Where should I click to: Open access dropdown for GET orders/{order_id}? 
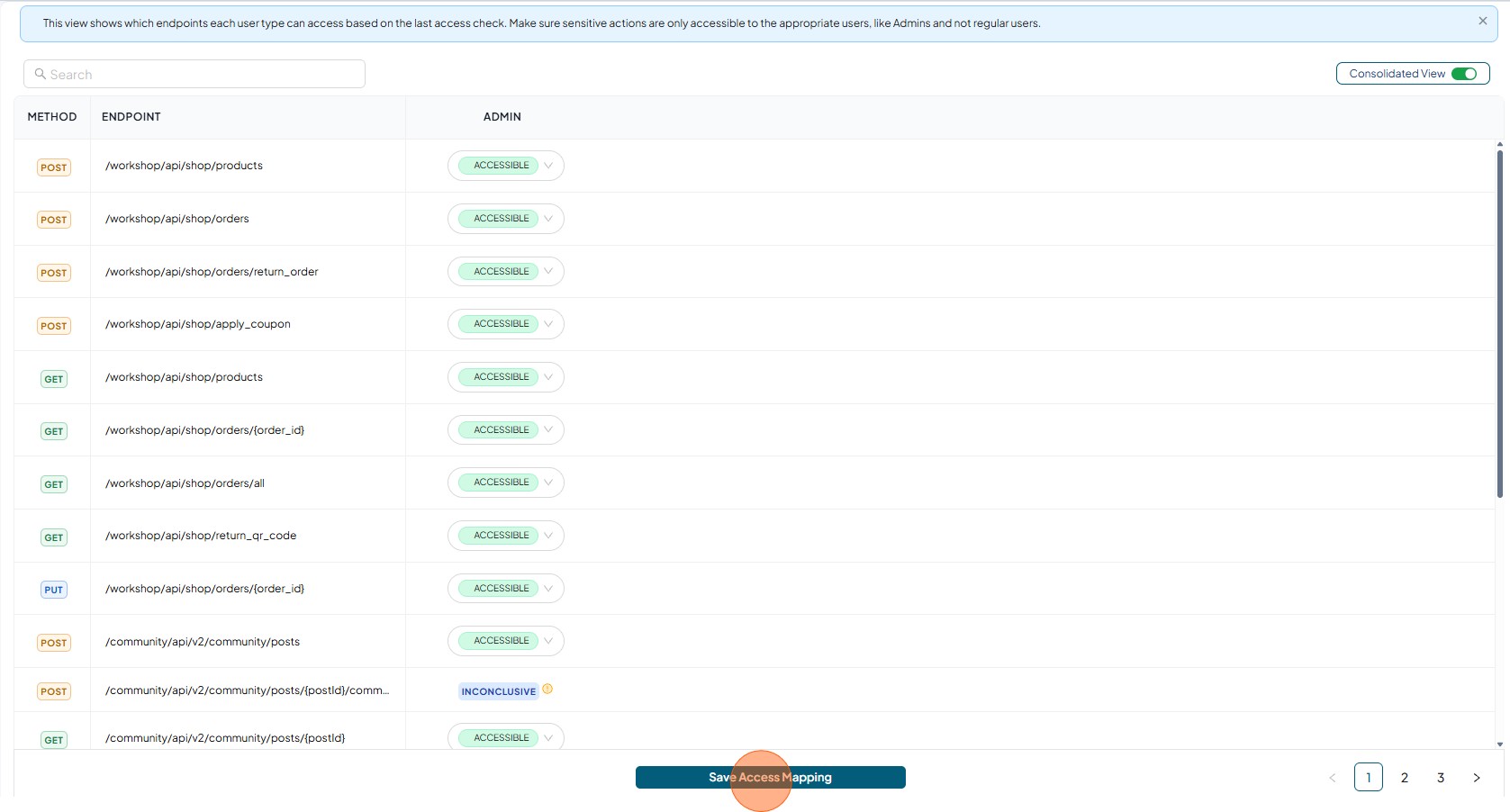click(506, 430)
